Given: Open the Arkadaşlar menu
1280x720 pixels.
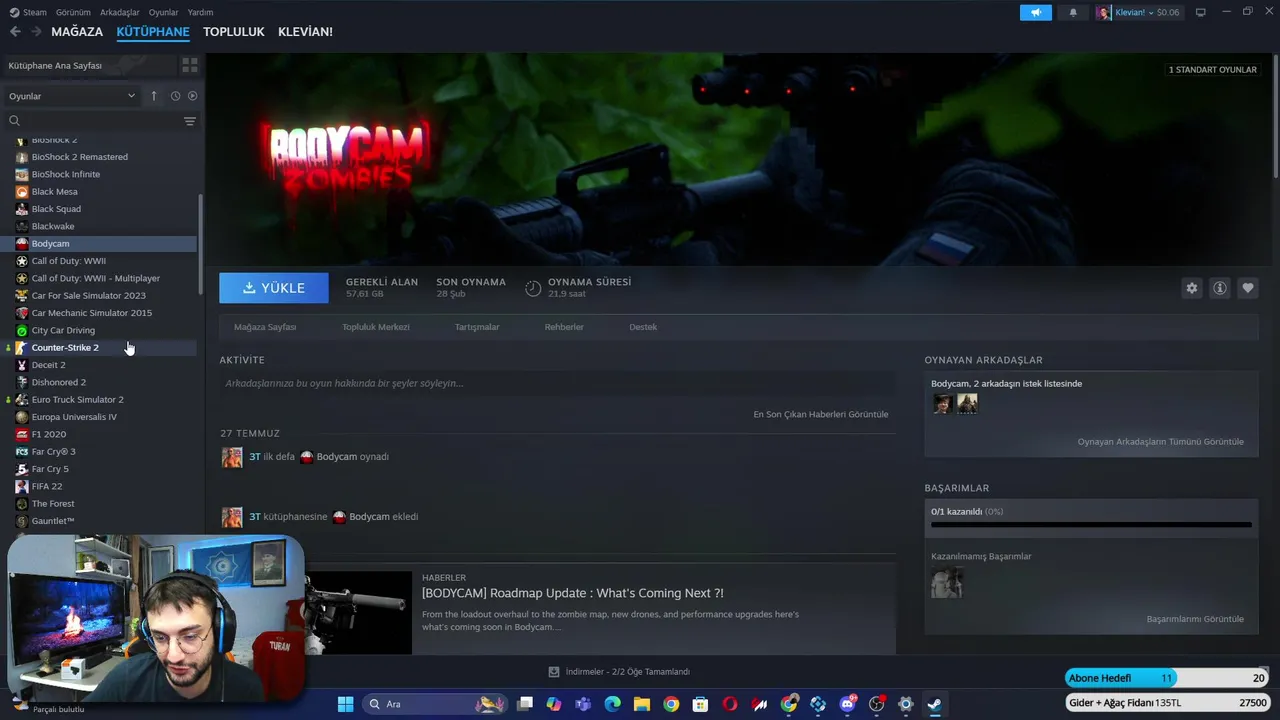Looking at the screenshot, I should 120,12.
